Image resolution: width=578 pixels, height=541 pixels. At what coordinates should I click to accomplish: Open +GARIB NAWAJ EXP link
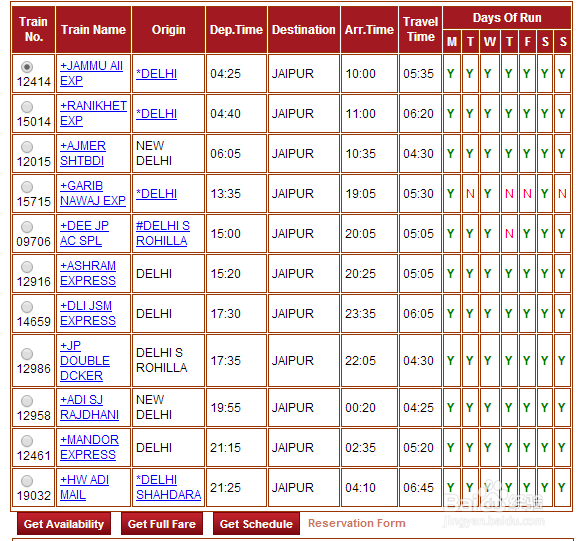click(x=93, y=193)
